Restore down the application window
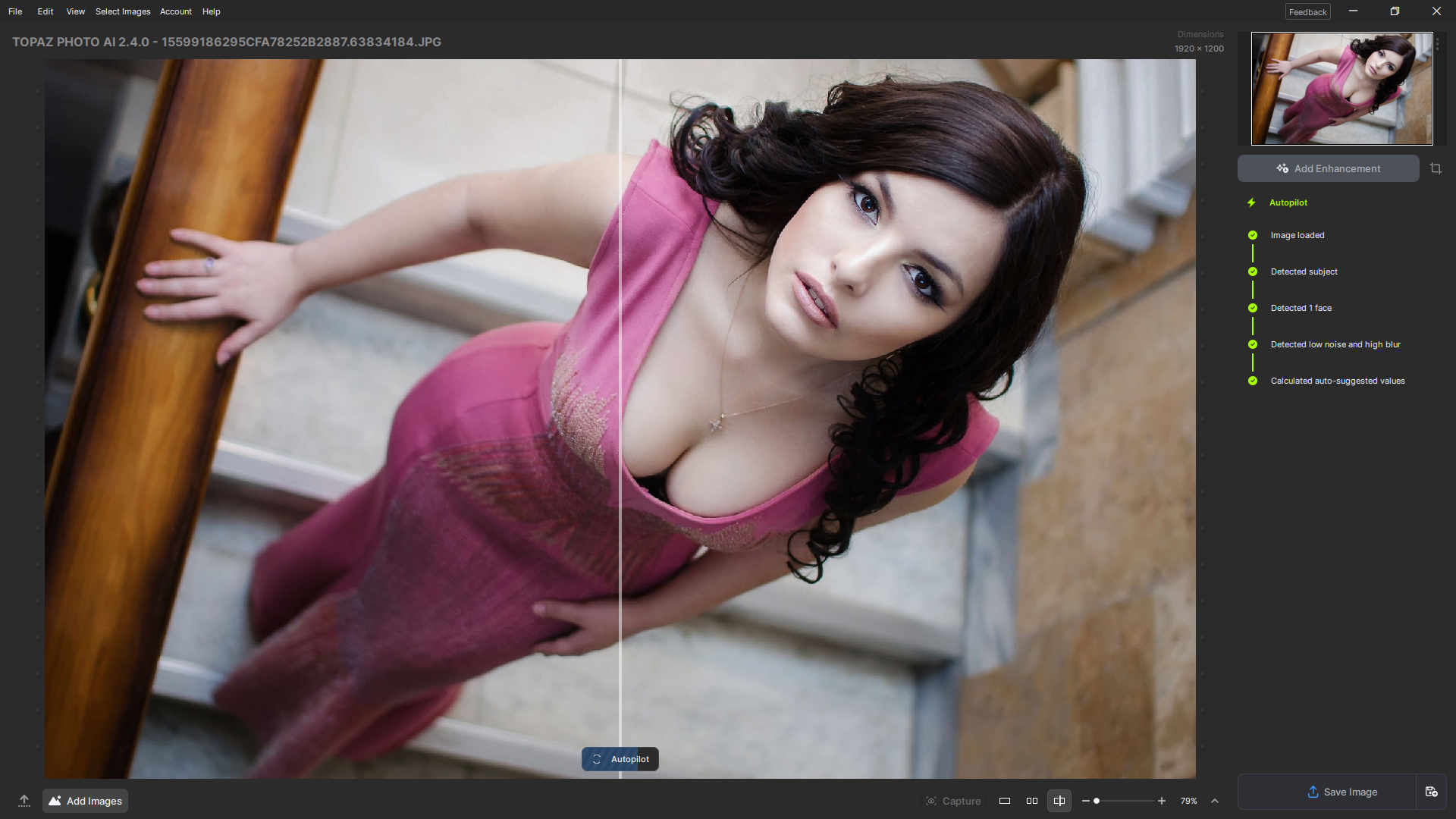The image size is (1456, 819). click(x=1395, y=11)
